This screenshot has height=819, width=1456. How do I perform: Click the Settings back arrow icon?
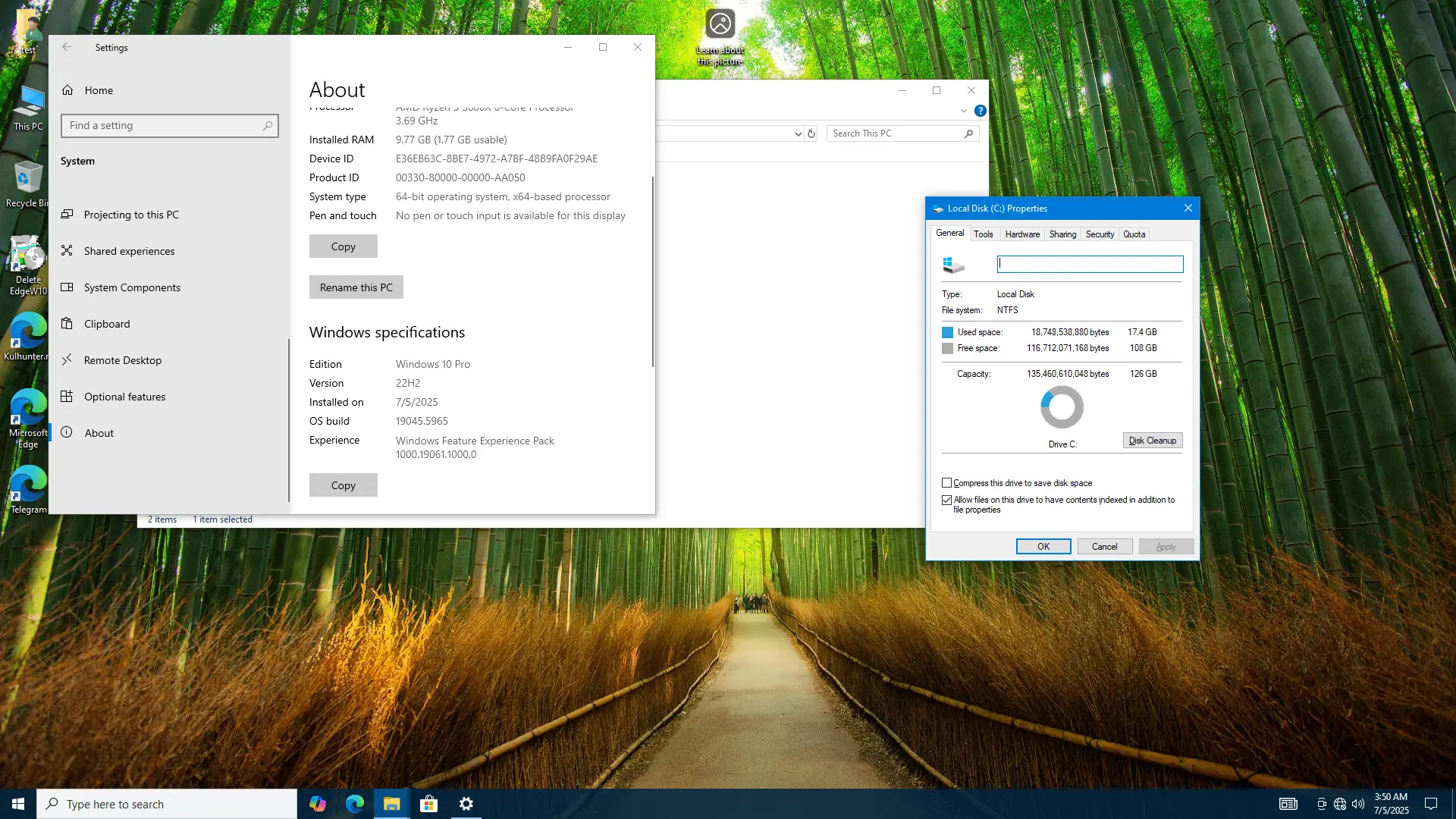pos(67,47)
